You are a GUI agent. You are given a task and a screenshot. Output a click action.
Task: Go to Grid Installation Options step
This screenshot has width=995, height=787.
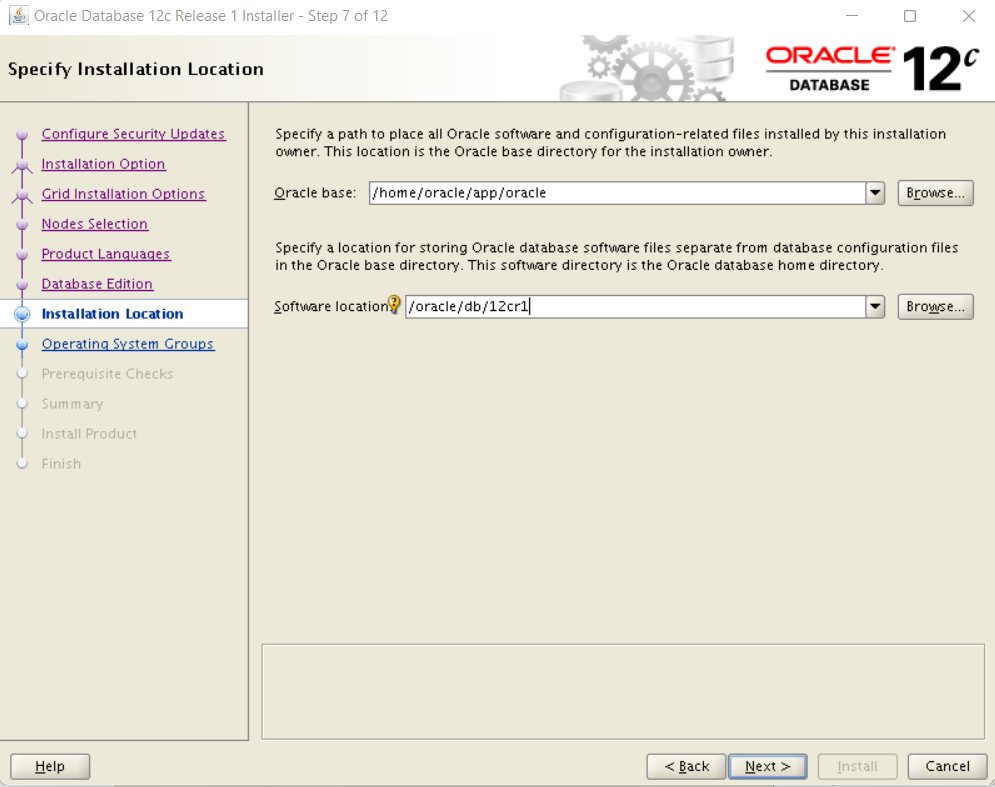123,194
